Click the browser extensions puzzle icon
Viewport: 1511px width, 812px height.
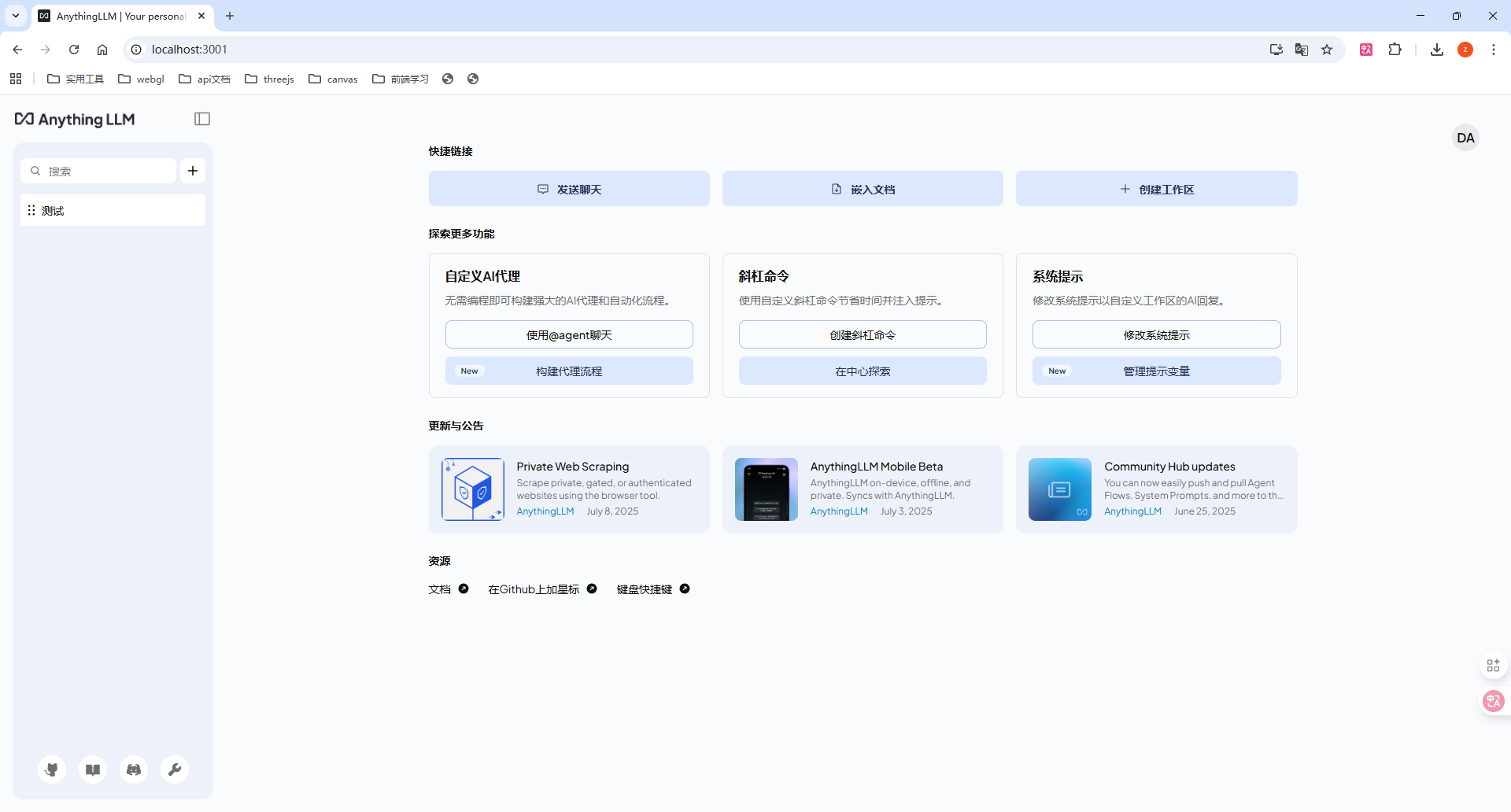point(1395,50)
